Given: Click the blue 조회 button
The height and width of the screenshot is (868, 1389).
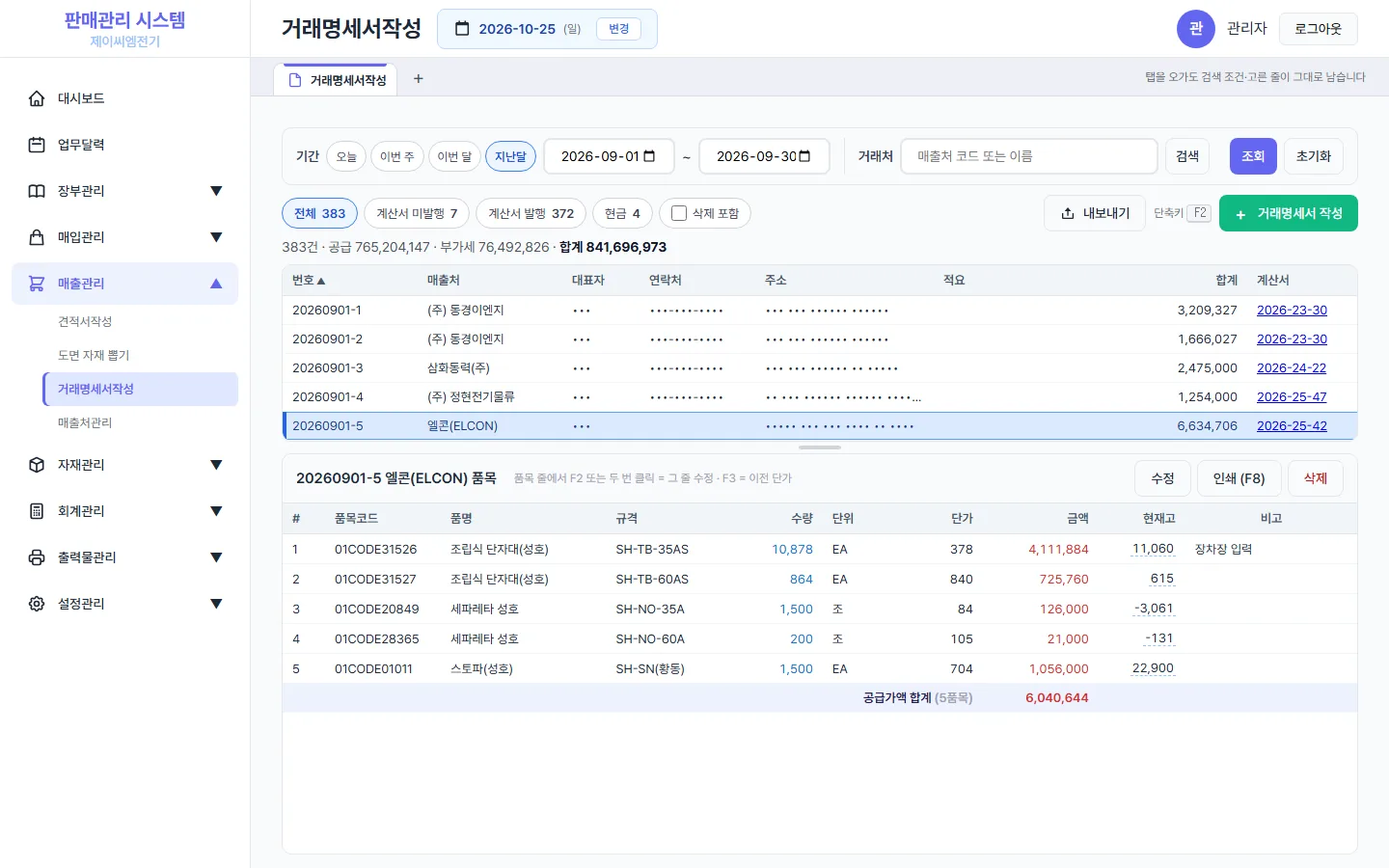Looking at the screenshot, I should coord(1253,156).
